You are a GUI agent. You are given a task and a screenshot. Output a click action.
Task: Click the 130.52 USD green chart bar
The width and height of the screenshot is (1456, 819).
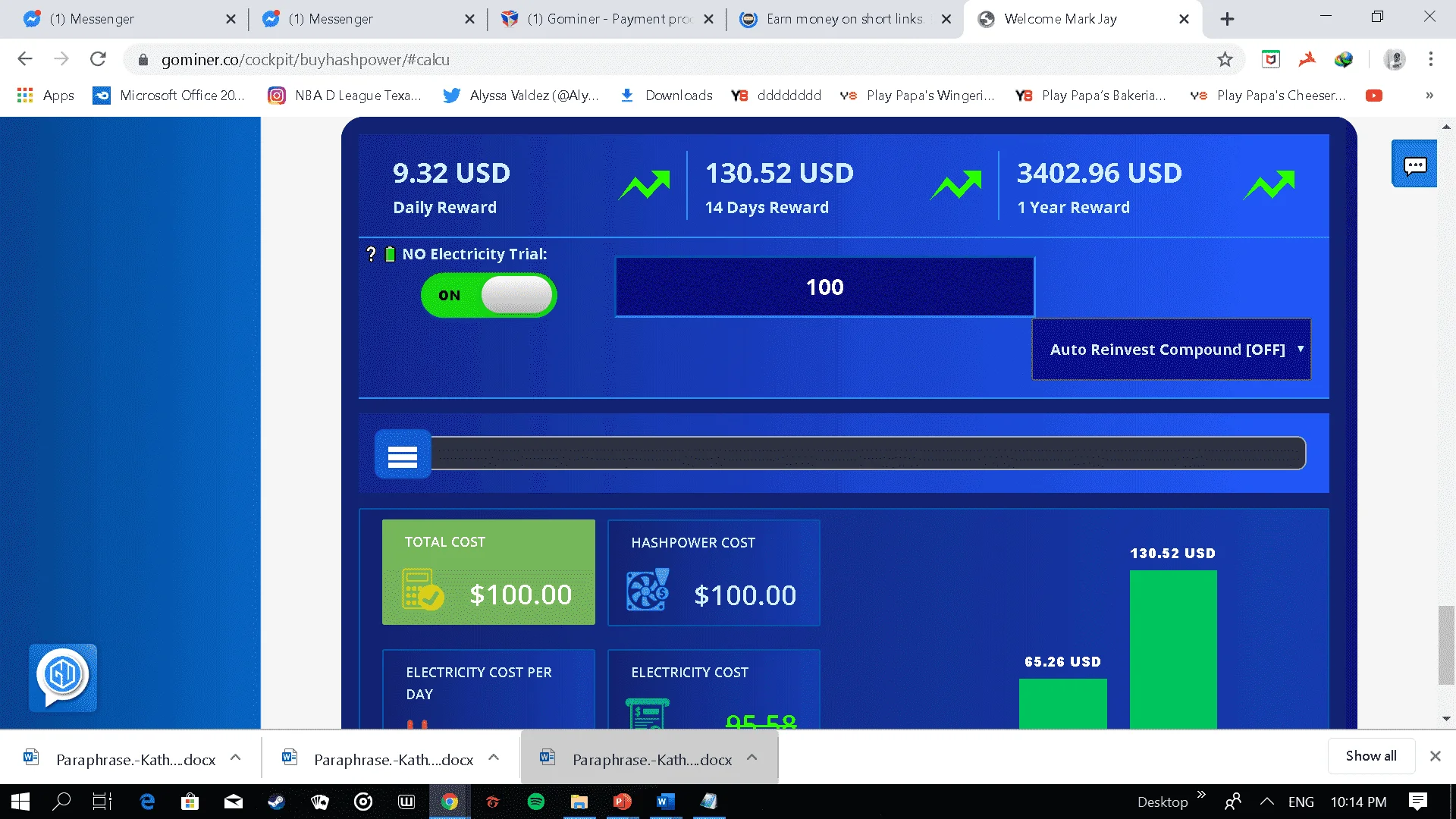(x=1173, y=649)
